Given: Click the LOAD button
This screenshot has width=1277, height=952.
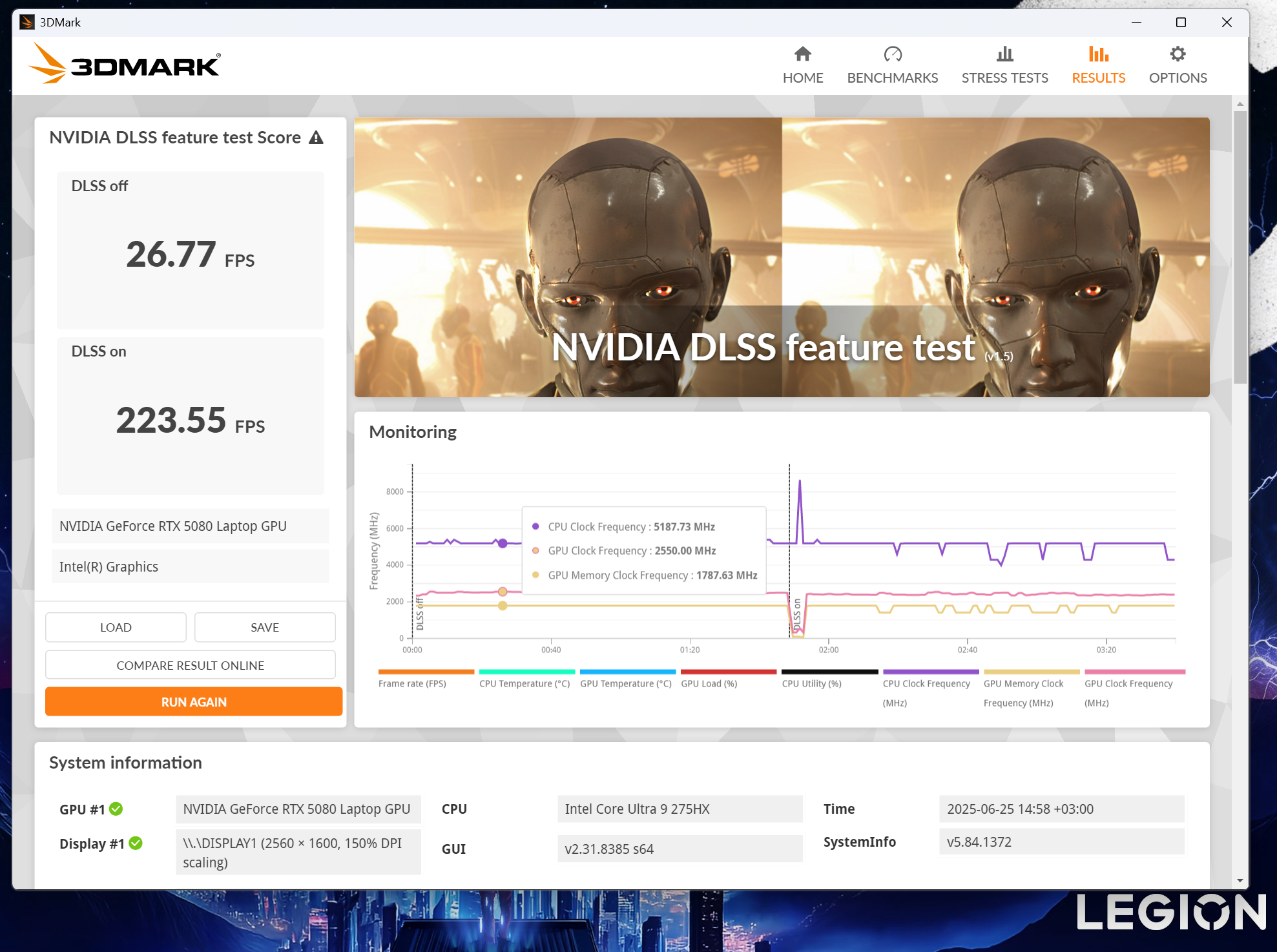Looking at the screenshot, I should [x=116, y=627].
